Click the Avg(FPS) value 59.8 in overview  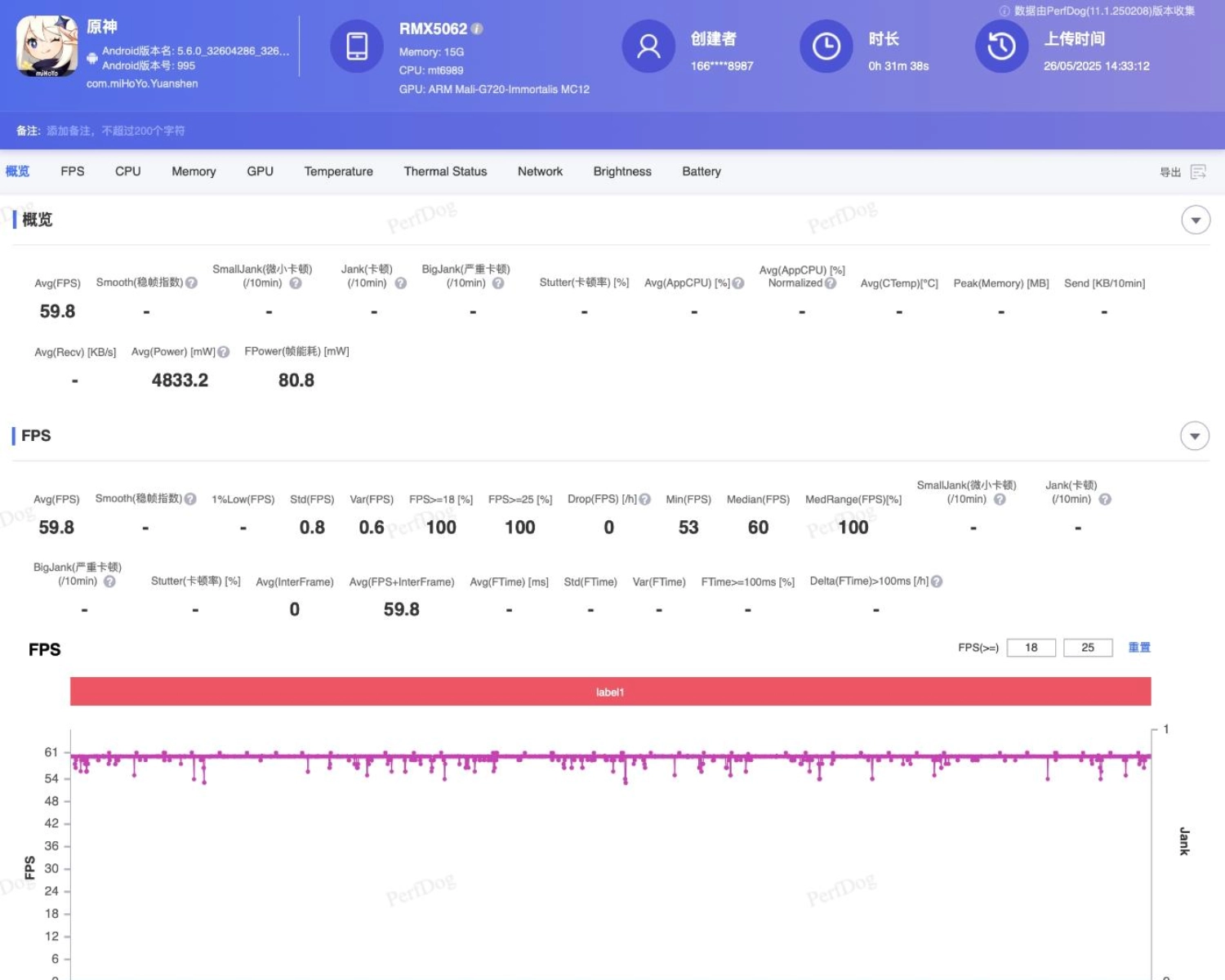coord(57,311)
